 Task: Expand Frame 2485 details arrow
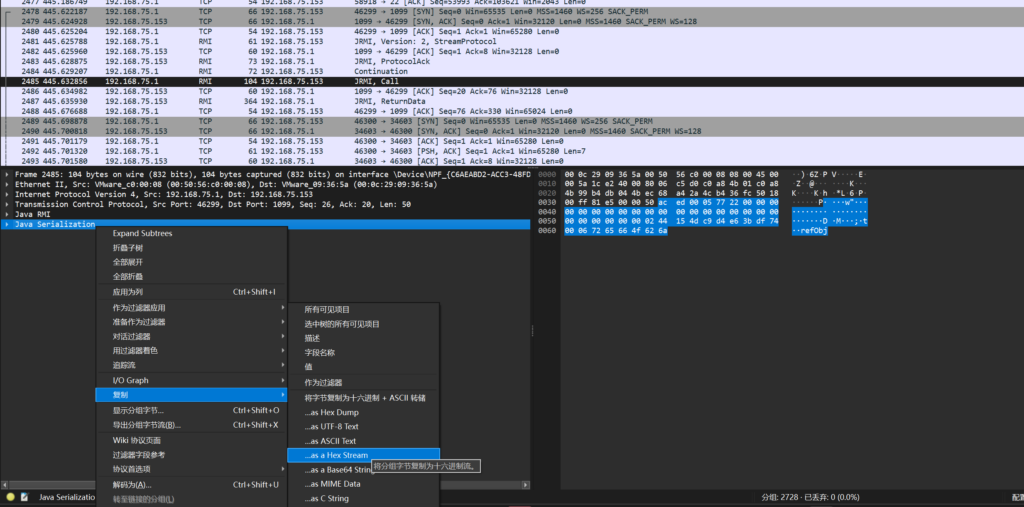pos(7,175)
